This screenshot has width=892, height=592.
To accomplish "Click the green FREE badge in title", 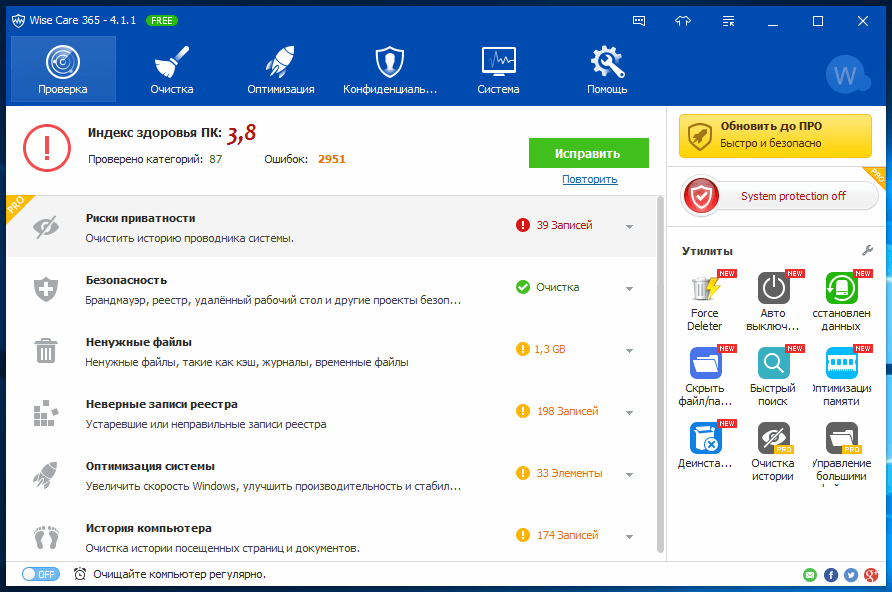I will point(162,20).
